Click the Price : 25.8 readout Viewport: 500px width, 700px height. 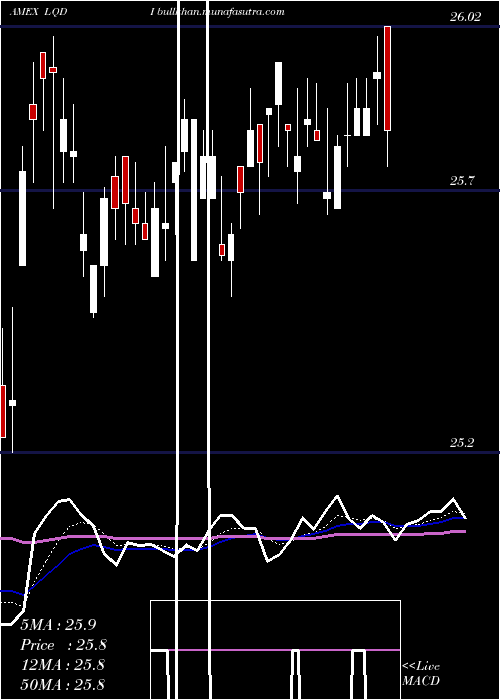tap(64, 645)
